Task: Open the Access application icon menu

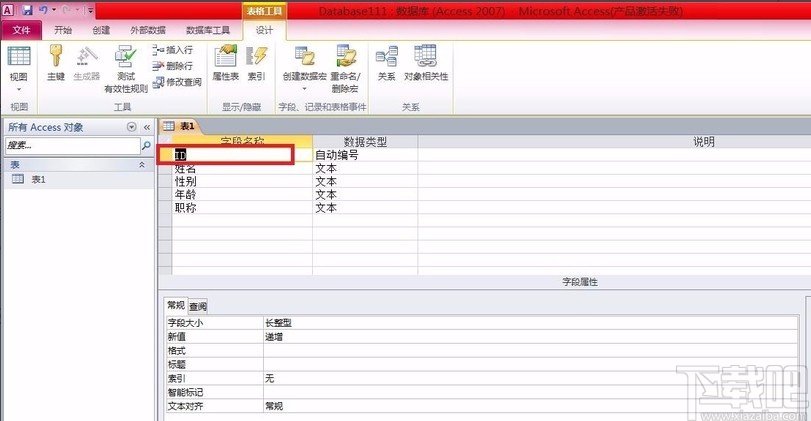Action: click(x=8, y=10)
